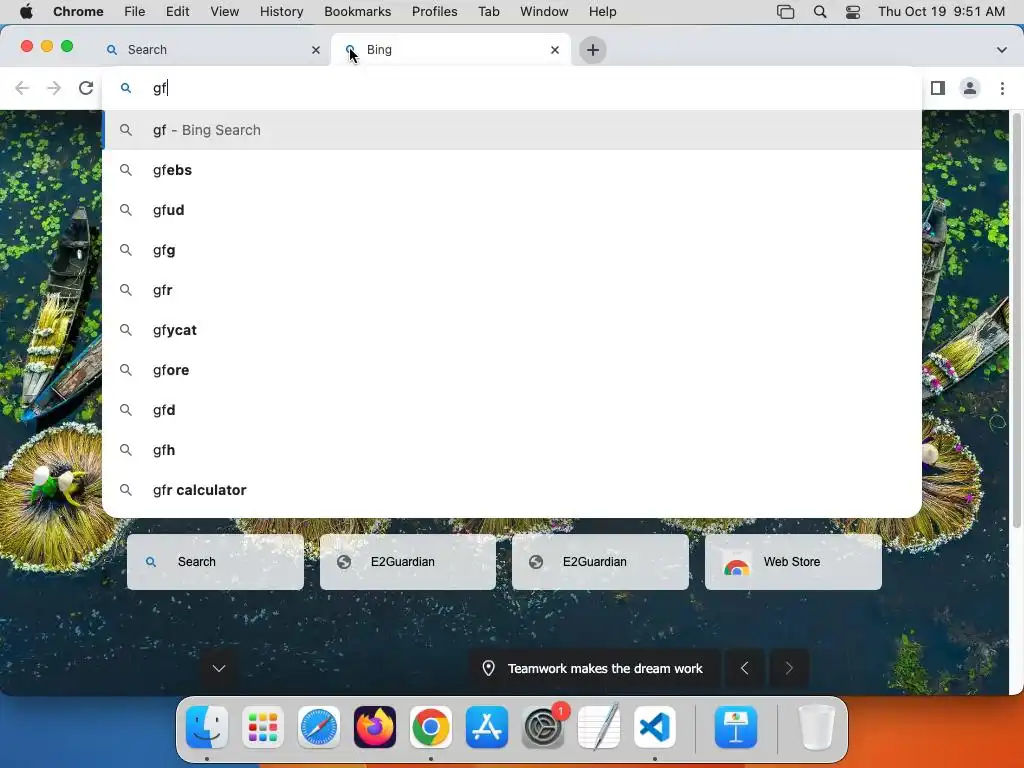
Task: Select the 'gfebs' suggestion
Action: point(513,170)
